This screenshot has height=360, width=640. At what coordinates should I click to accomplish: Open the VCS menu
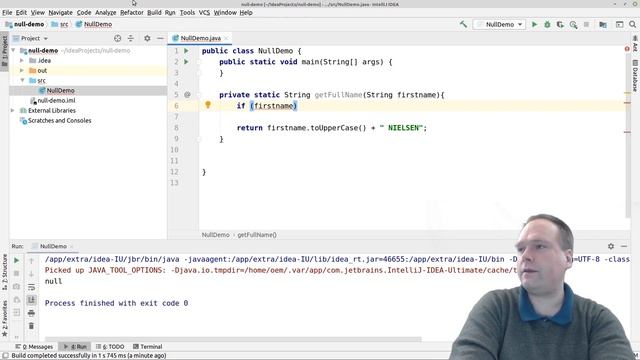204,13
